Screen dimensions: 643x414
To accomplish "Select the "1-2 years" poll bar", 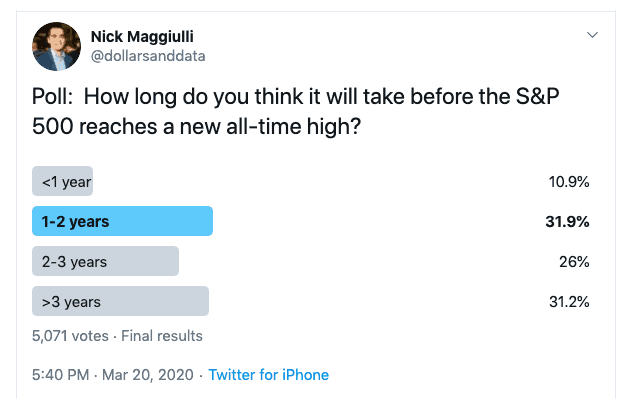I will 123,221.
